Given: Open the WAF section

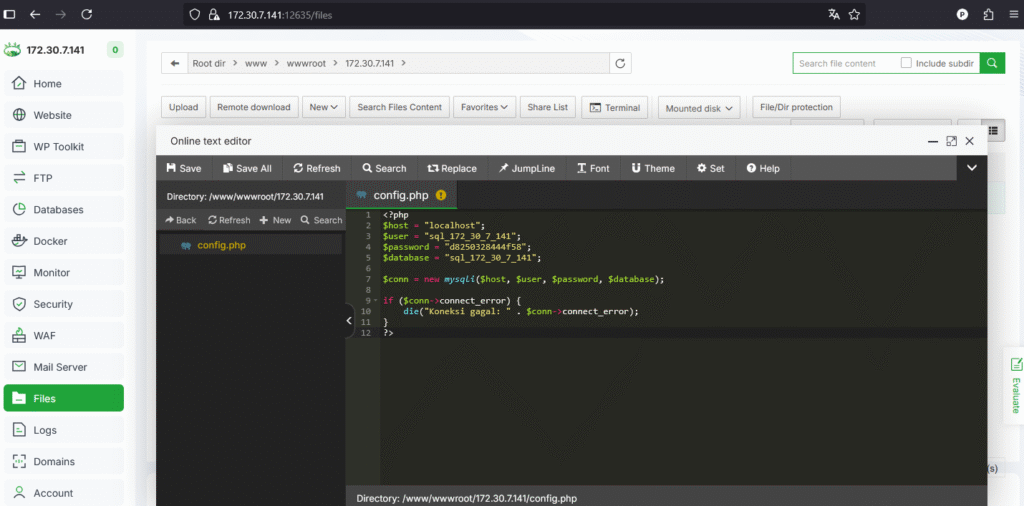Looking at the screenshot, I should (x=63, y=336).
